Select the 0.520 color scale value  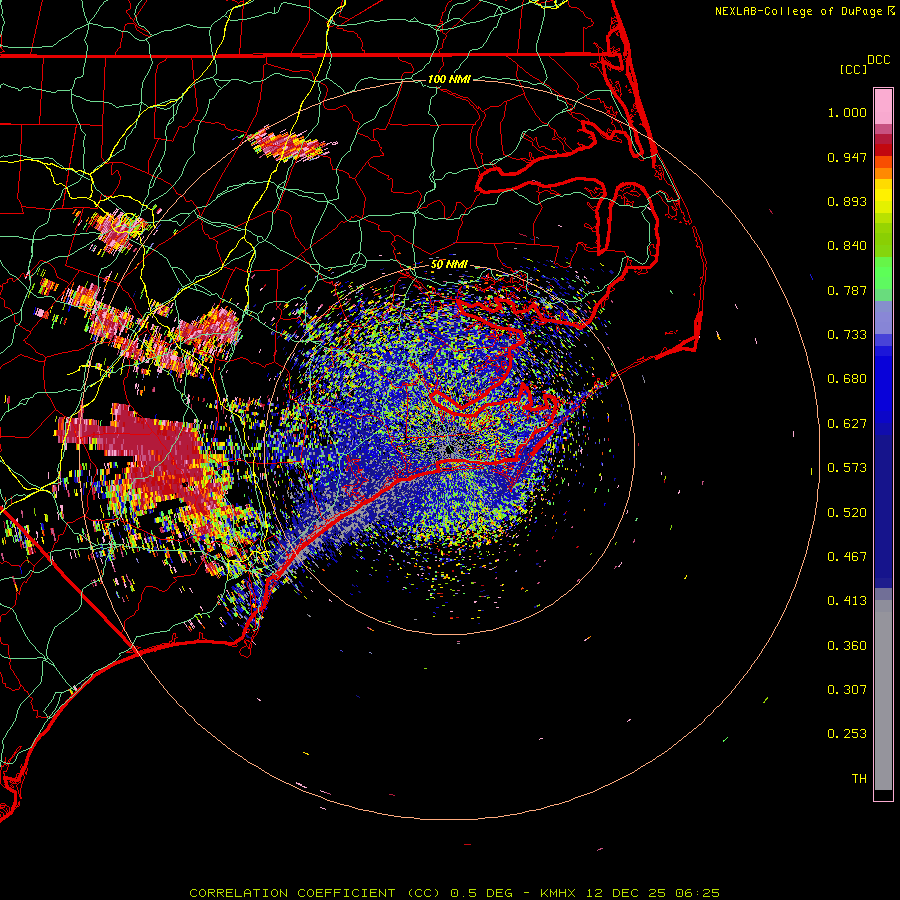[x=847, y=513]
